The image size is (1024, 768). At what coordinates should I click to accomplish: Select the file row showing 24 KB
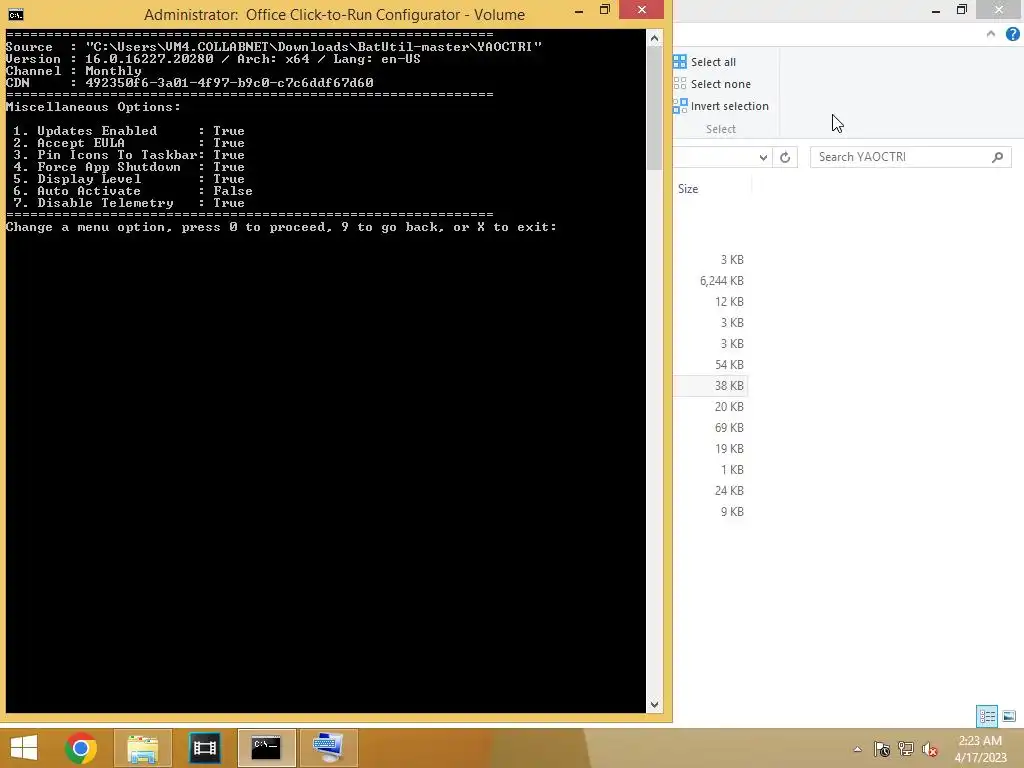711,490
